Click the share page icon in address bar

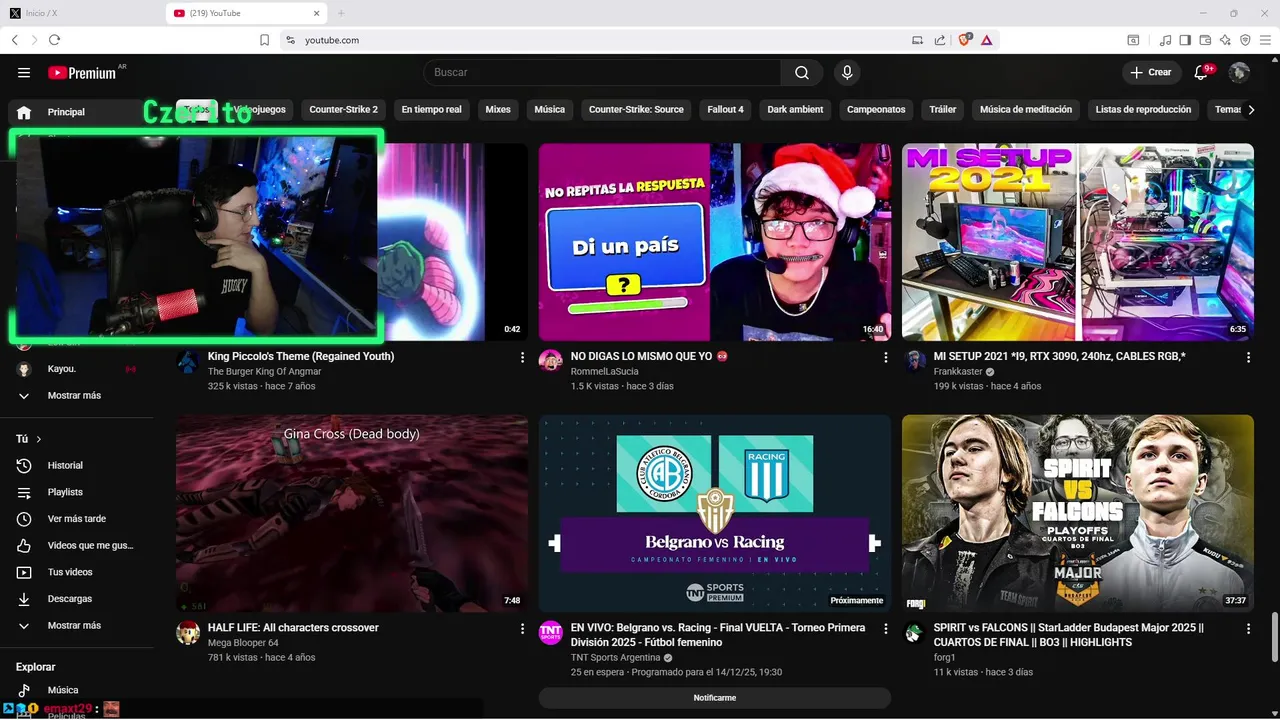pos(940,40)
